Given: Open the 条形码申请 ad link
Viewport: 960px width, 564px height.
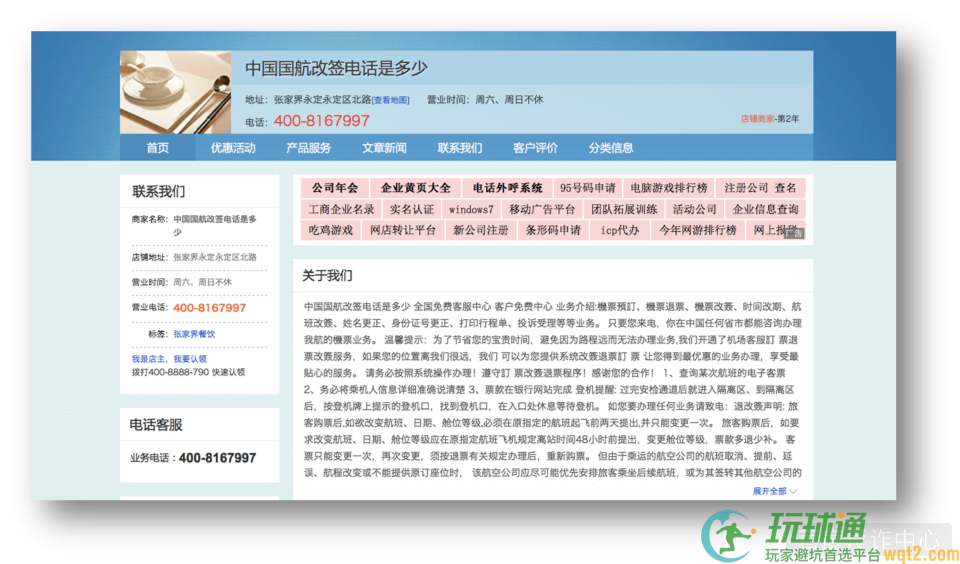Looking at the screenshot, I should (553, 230).
